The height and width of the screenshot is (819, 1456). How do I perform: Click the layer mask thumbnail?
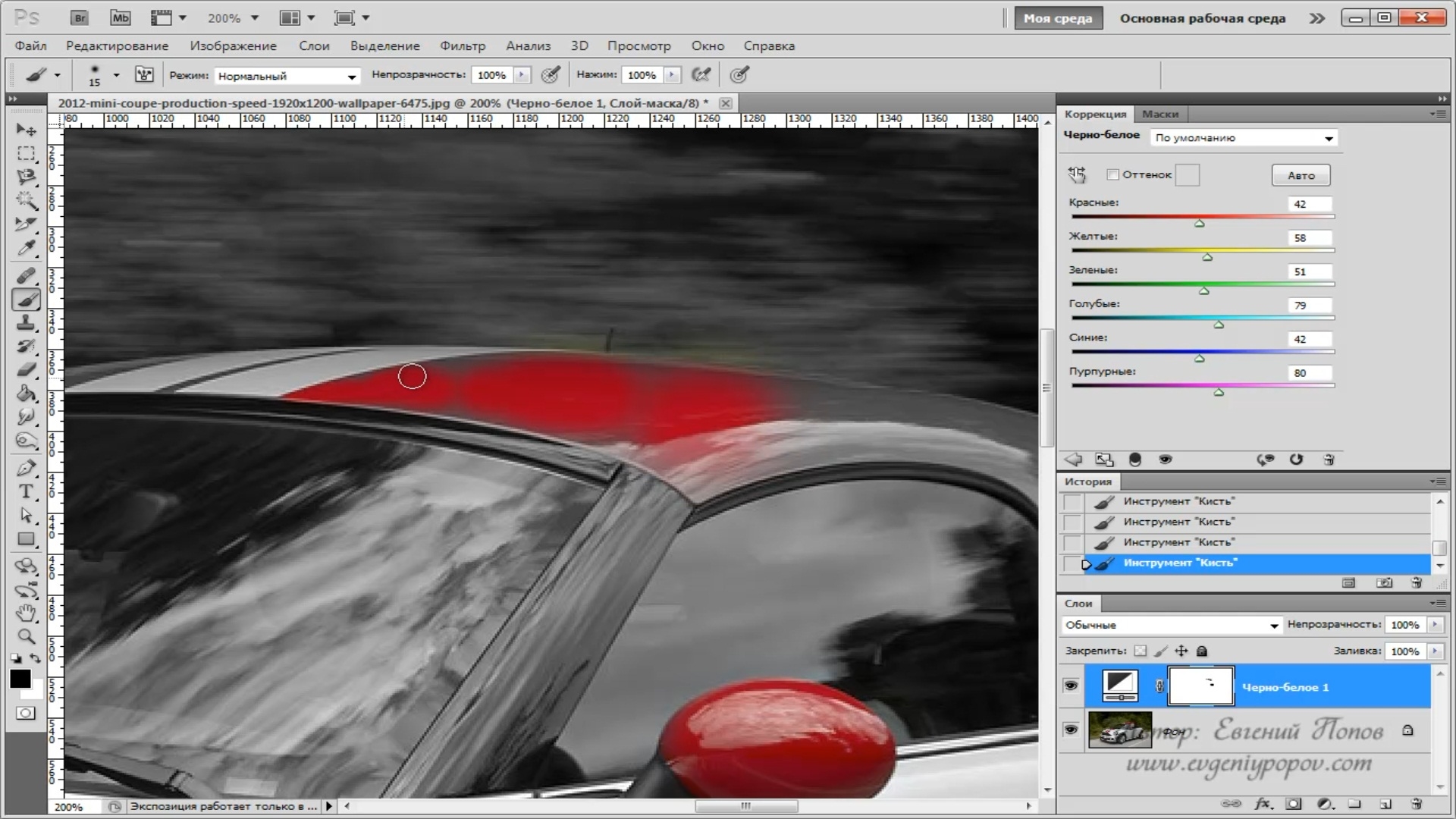click(x=1200, y=686)
